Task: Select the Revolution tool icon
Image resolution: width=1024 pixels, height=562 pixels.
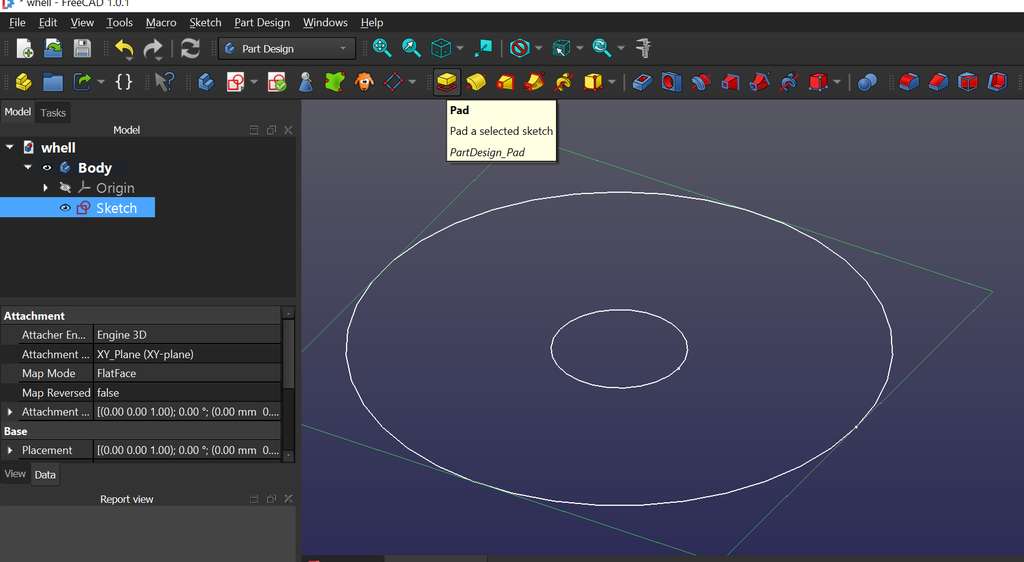Action: [476, 82]
